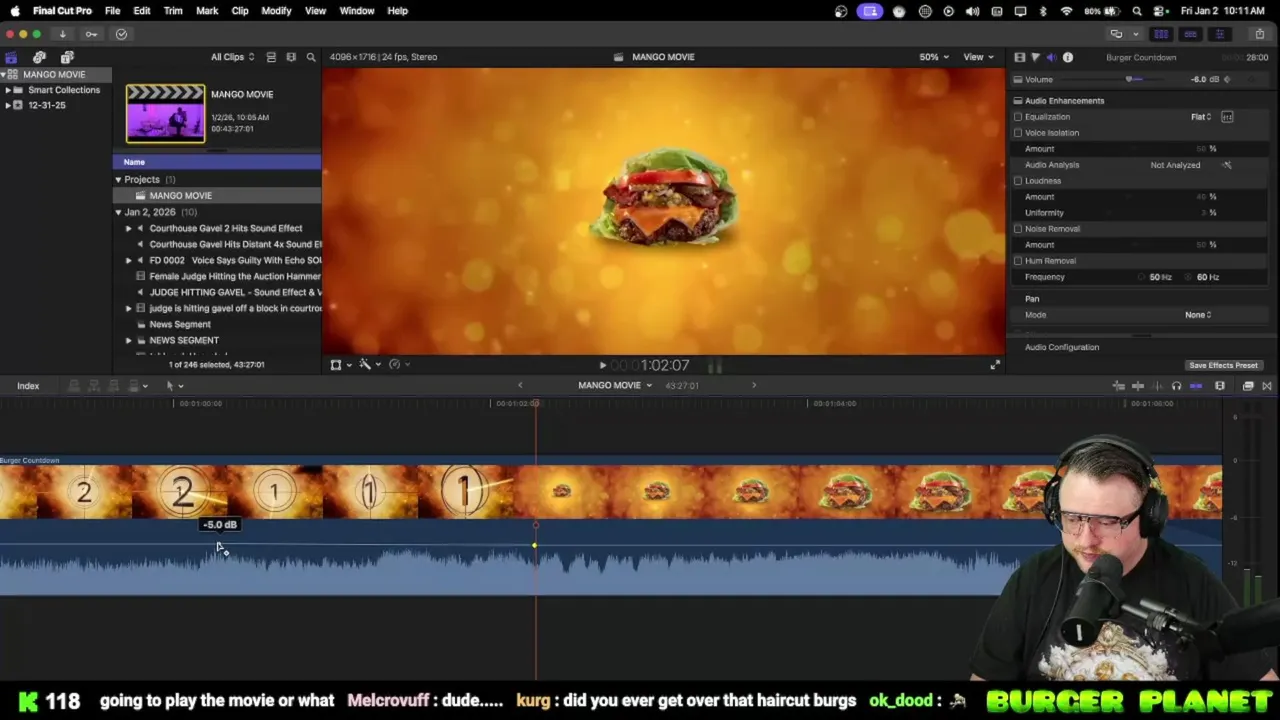Image resolution: width=1280 pixels, height=720 pixels.
Task: Go forward in timeline history
Action: [754, 385]
